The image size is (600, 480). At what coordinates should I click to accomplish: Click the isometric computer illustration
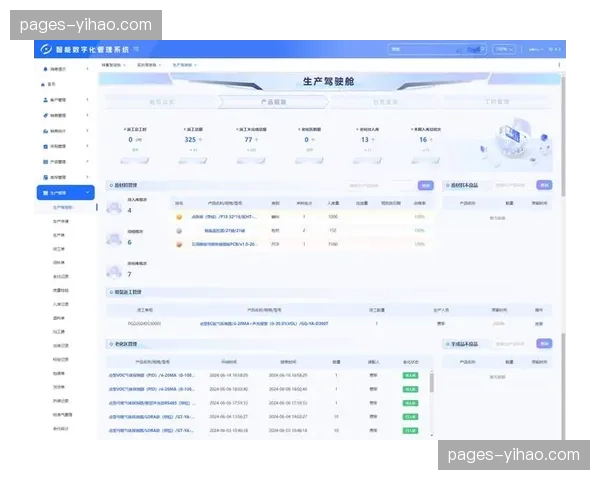(x=514, y=142)
